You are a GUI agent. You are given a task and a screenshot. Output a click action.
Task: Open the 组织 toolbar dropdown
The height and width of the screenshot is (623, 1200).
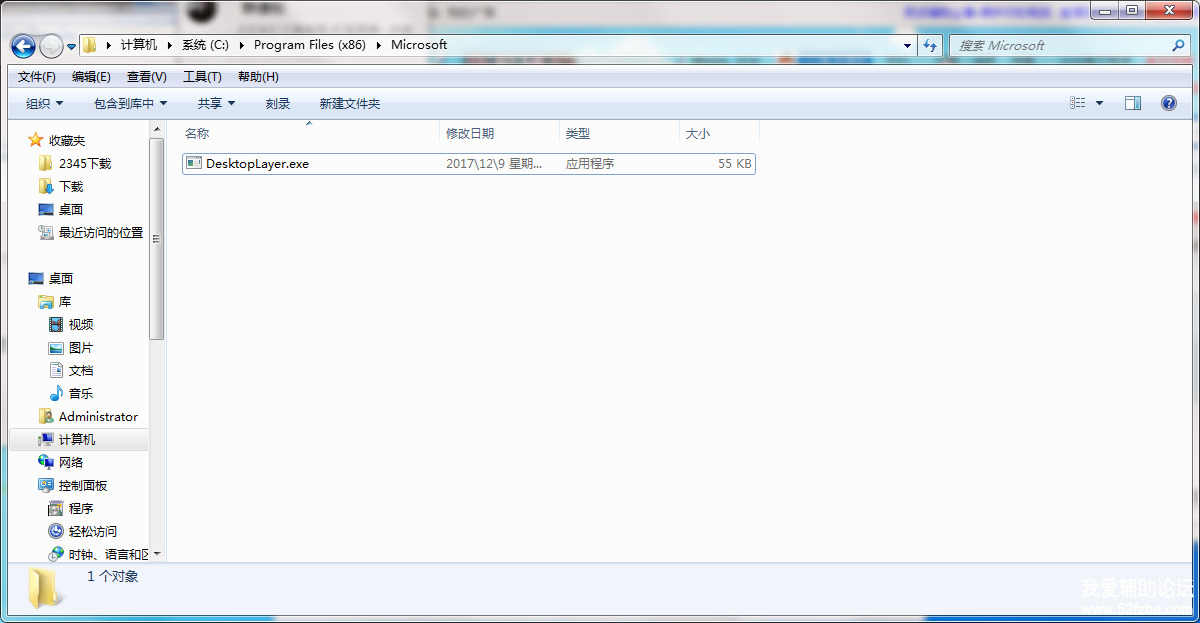tap(45, 104)
